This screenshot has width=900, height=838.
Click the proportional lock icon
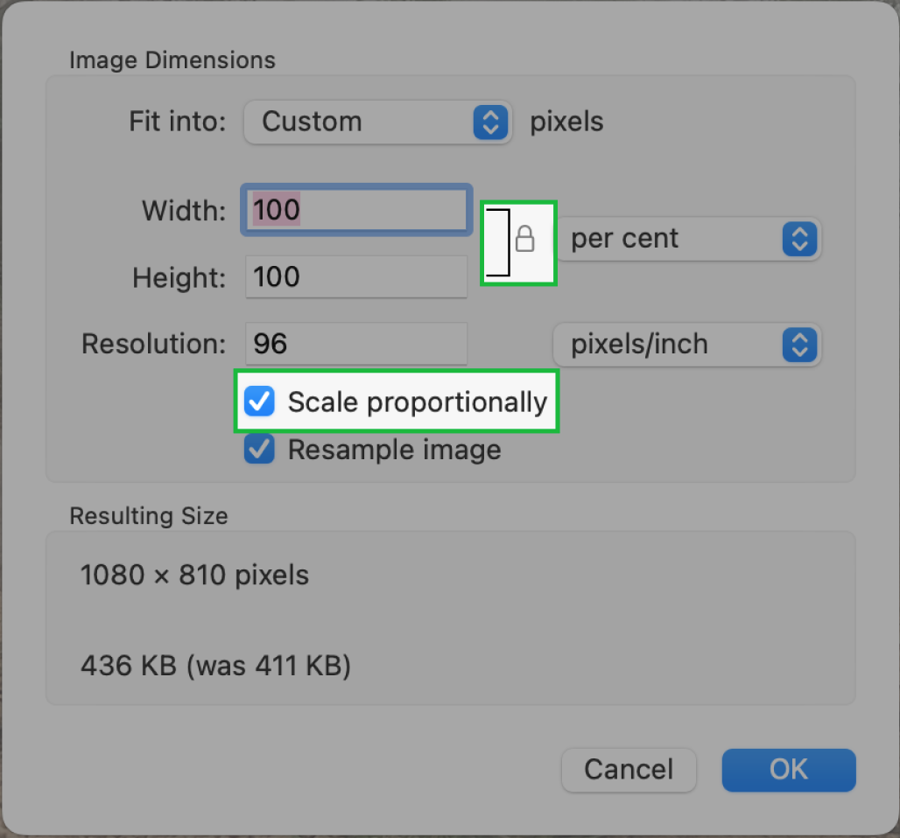pyautogui.click(x=525, y=239)
